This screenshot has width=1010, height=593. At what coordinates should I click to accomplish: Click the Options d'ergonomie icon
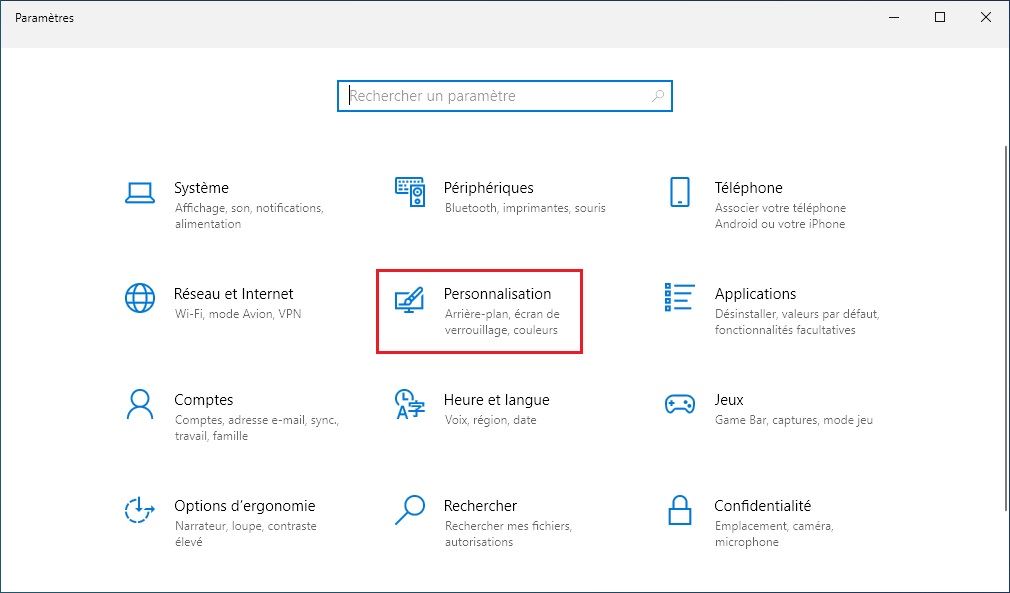pyautogui.click(x=139, y=510)
